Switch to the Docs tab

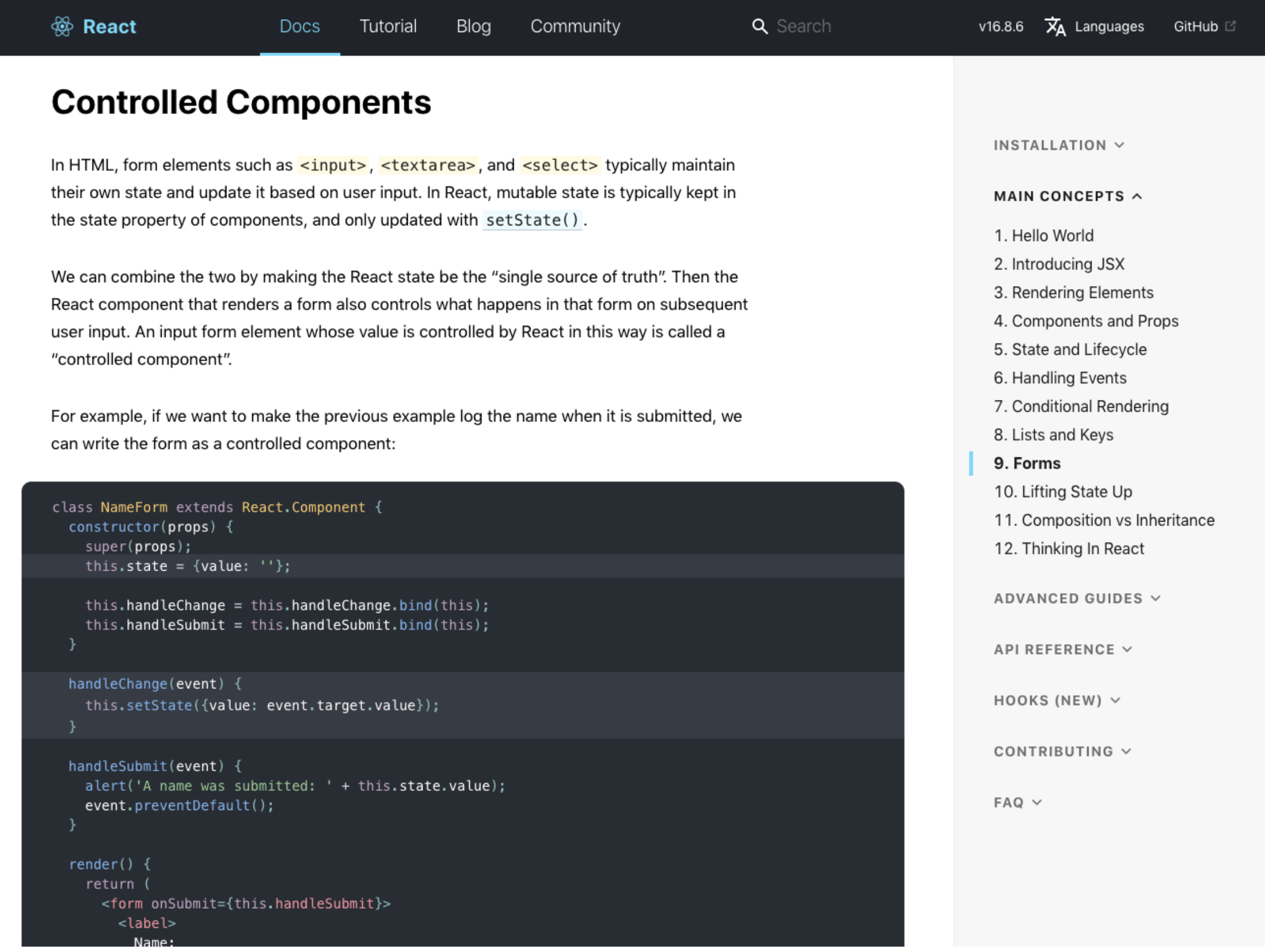300,26
